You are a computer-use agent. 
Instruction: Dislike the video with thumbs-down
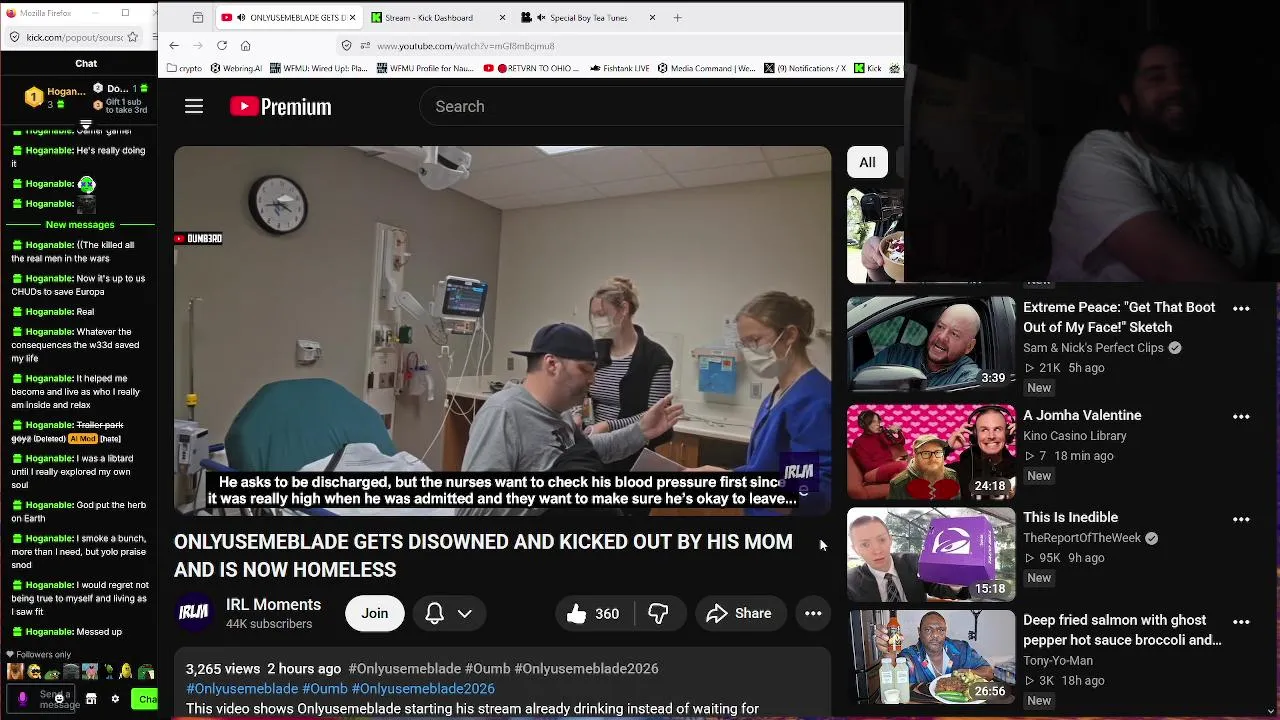[658, 614]
